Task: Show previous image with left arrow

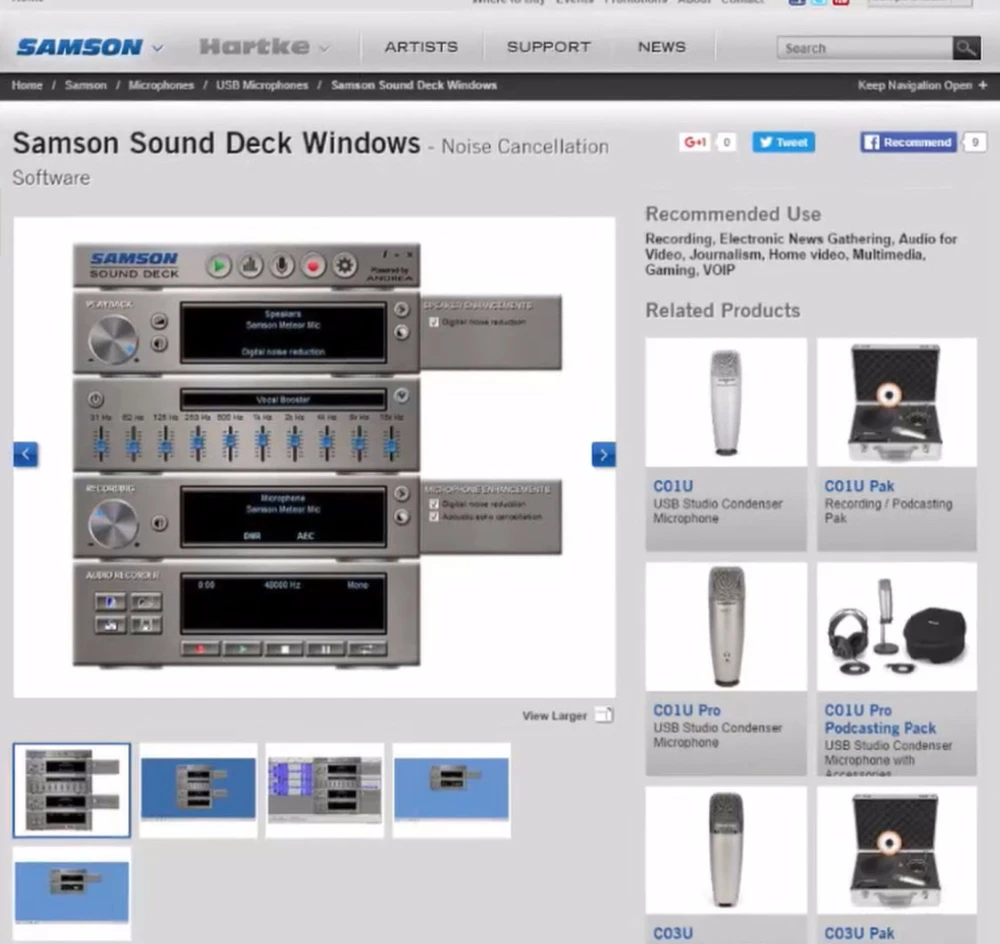Action: coord(26,454)
